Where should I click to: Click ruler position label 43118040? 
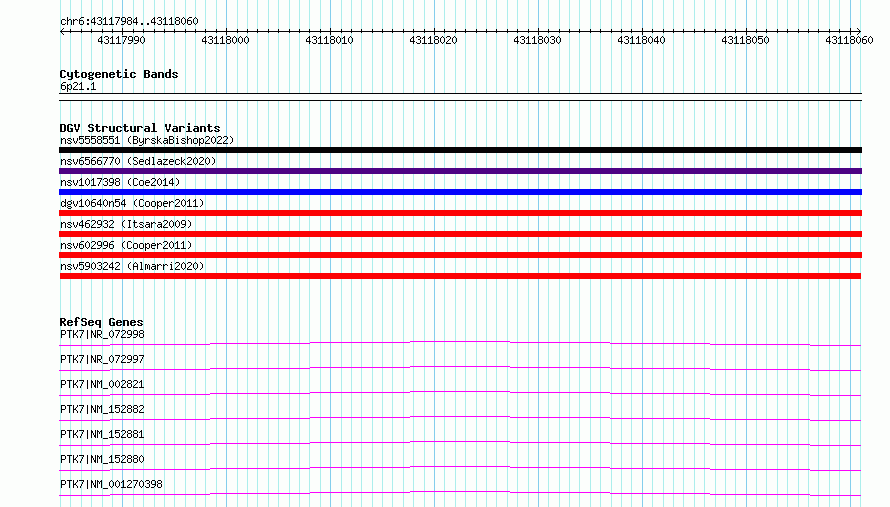pos(641,40)
